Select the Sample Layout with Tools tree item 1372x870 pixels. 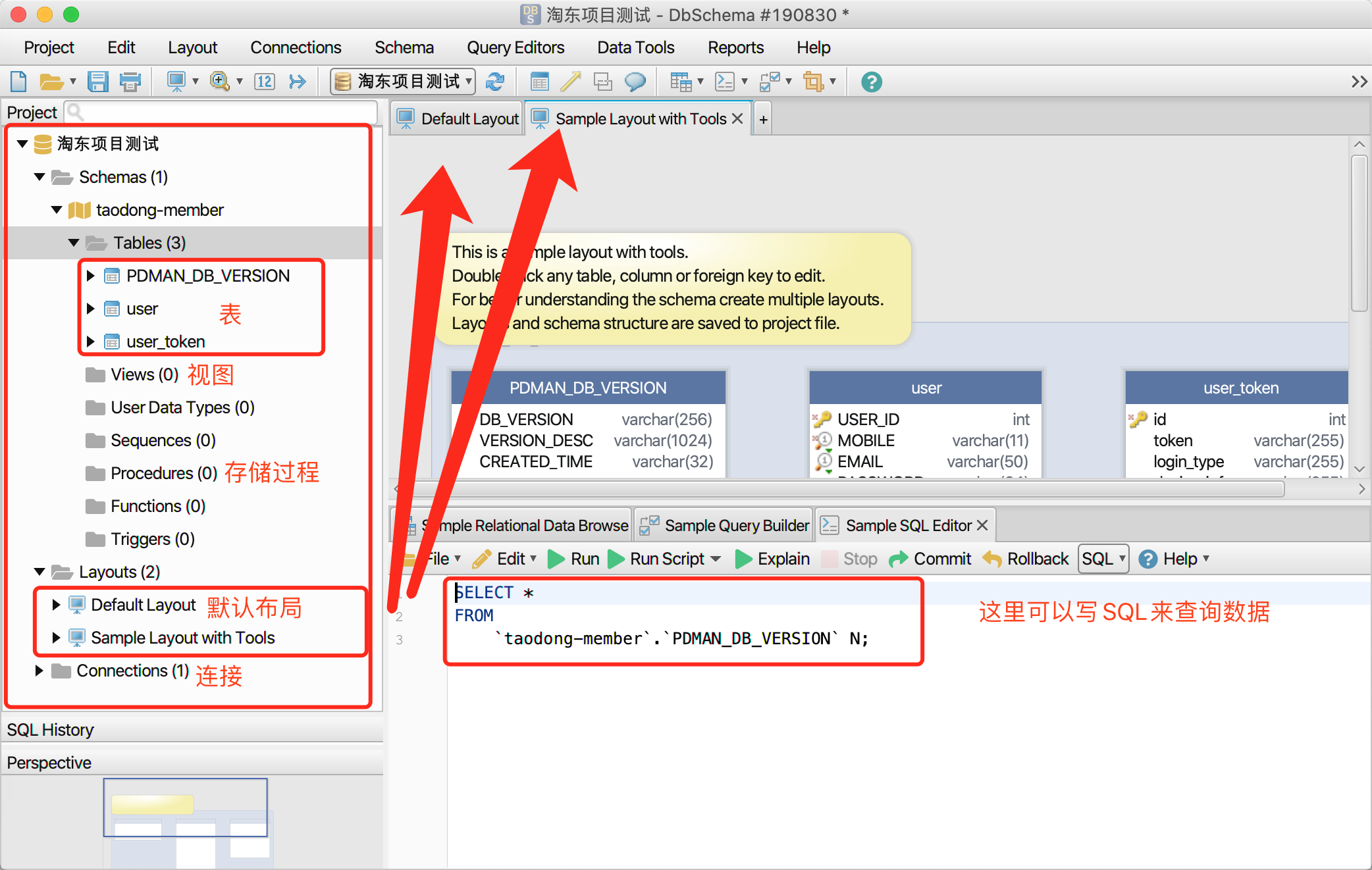click(x=172, y=638)
